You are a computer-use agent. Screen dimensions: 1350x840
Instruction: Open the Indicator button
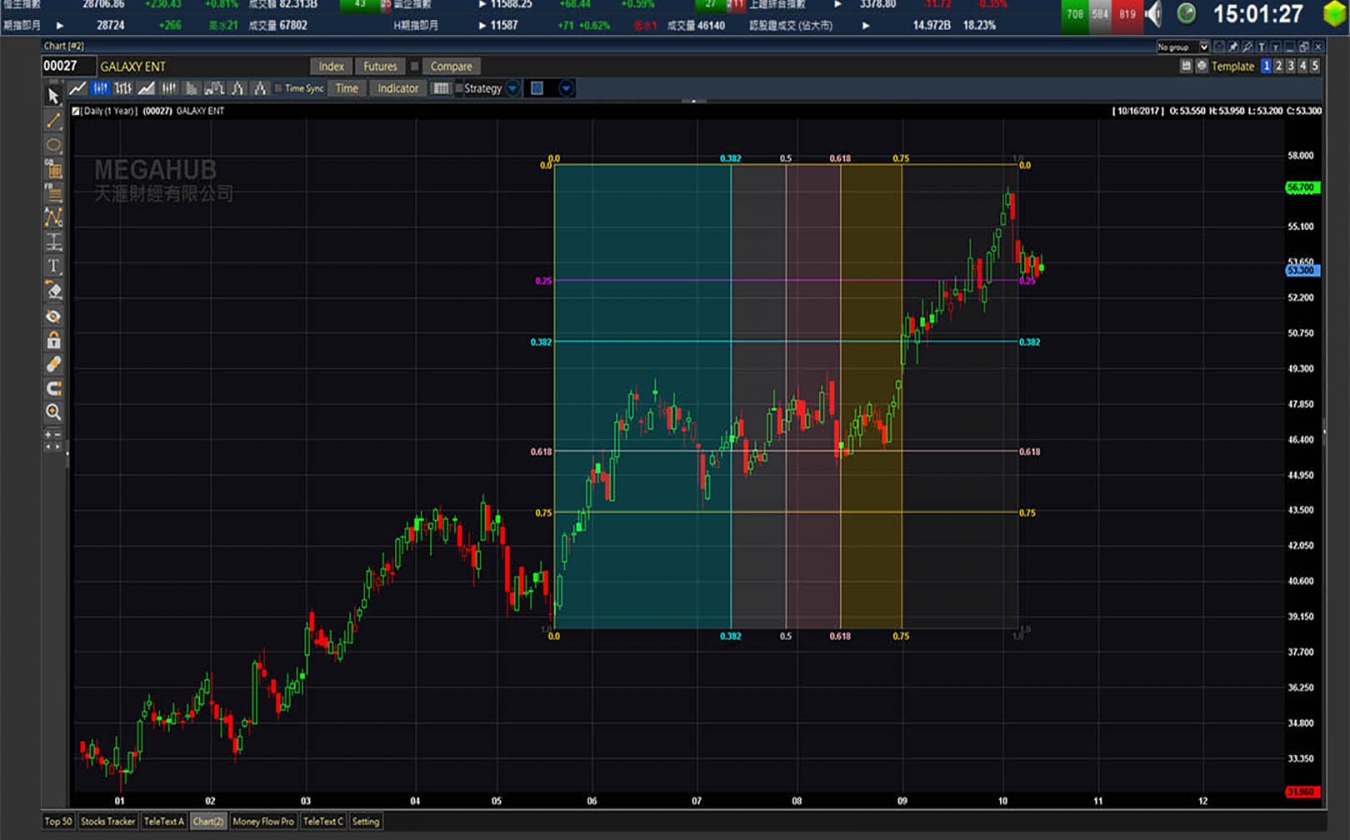click(398, 88)
